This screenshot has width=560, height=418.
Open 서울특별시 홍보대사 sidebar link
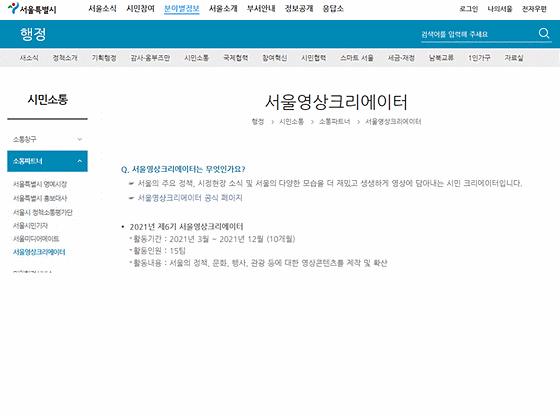[40, 198]
